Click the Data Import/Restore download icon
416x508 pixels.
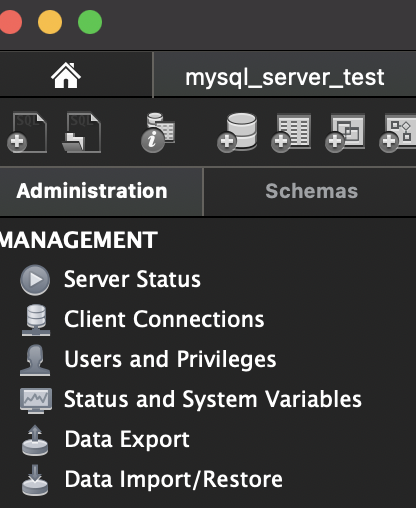tap(35, 480)
